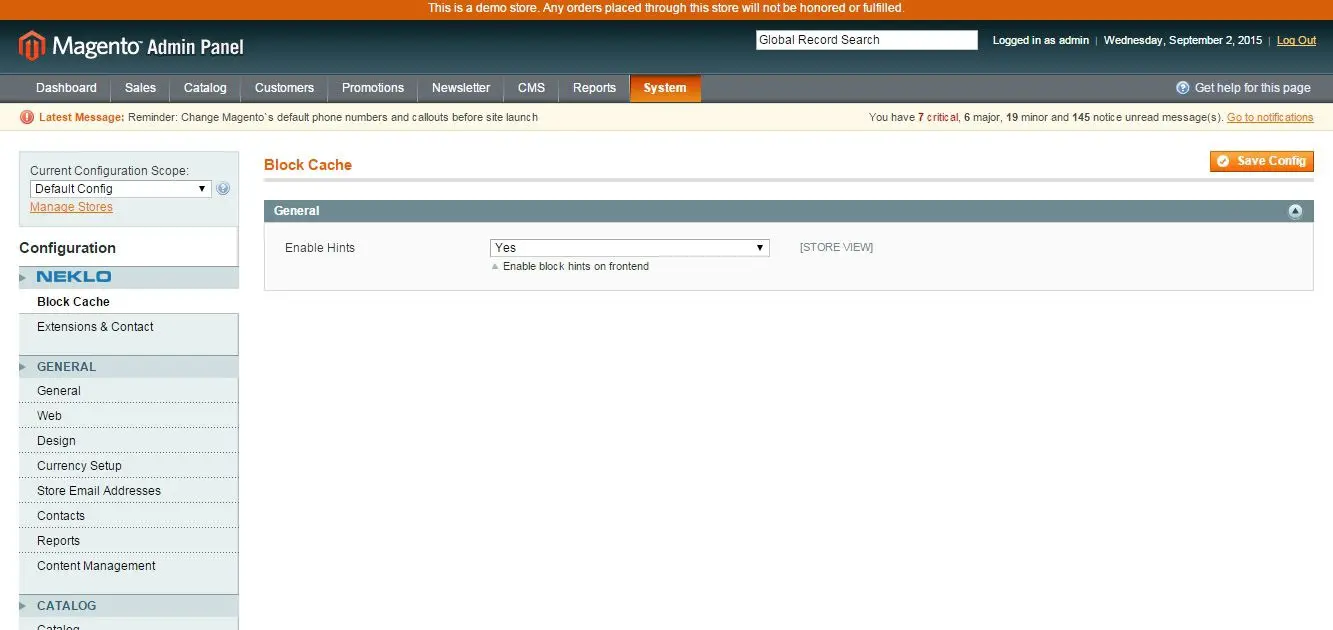This screenshot has height=630, width=1333.
Task: Toggle the General fieldset header
Action: (788, 211)
